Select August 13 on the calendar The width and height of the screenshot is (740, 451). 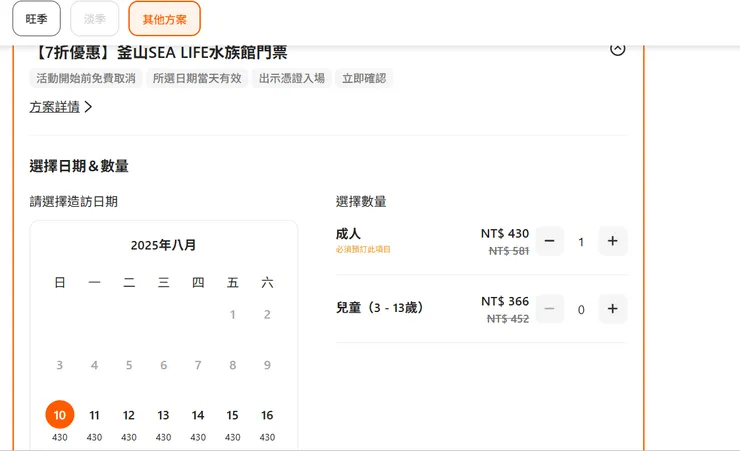pyautogui.click(x=163, y=415)
